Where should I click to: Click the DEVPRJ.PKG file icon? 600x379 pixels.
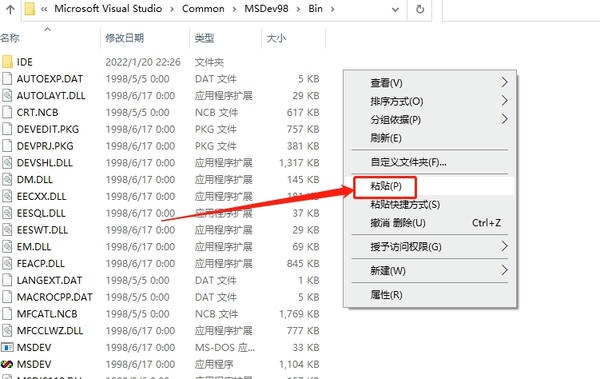[x=7, y=146]
